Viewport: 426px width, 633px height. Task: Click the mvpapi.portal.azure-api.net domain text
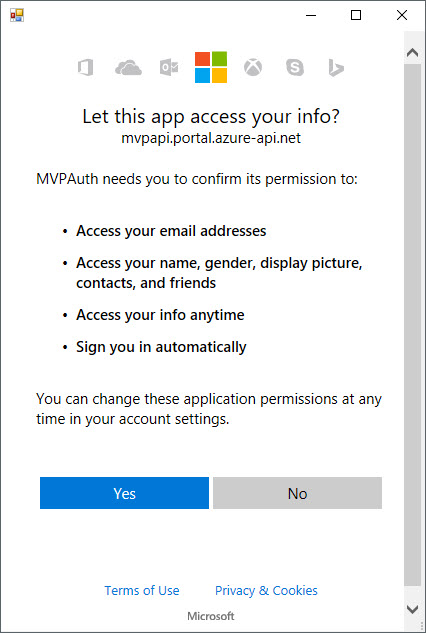coord(211,138)
